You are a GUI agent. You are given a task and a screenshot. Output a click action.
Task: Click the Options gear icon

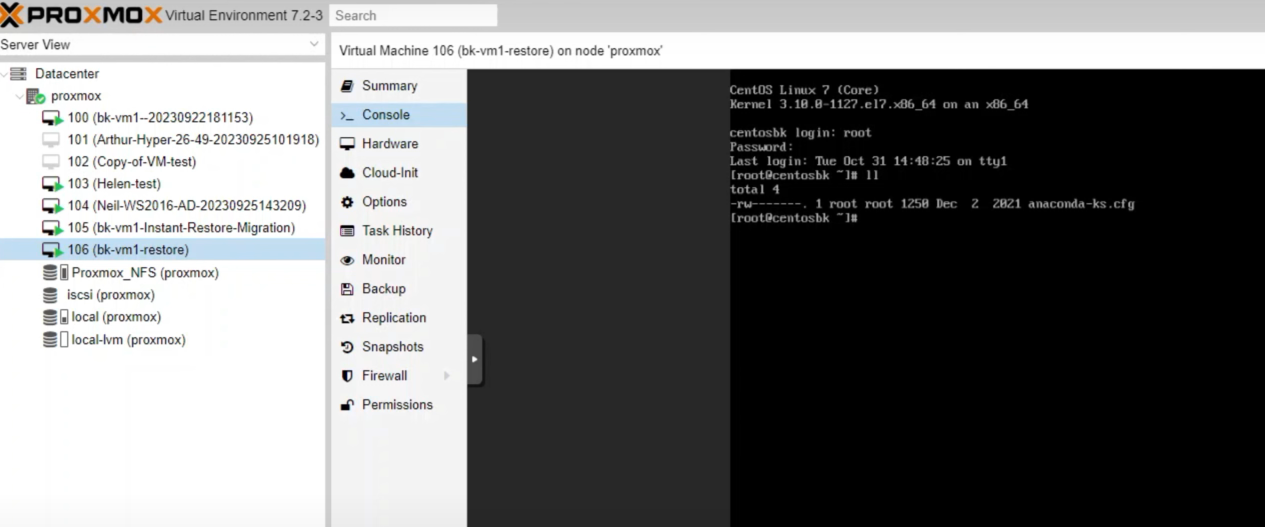tap(347, 202)
